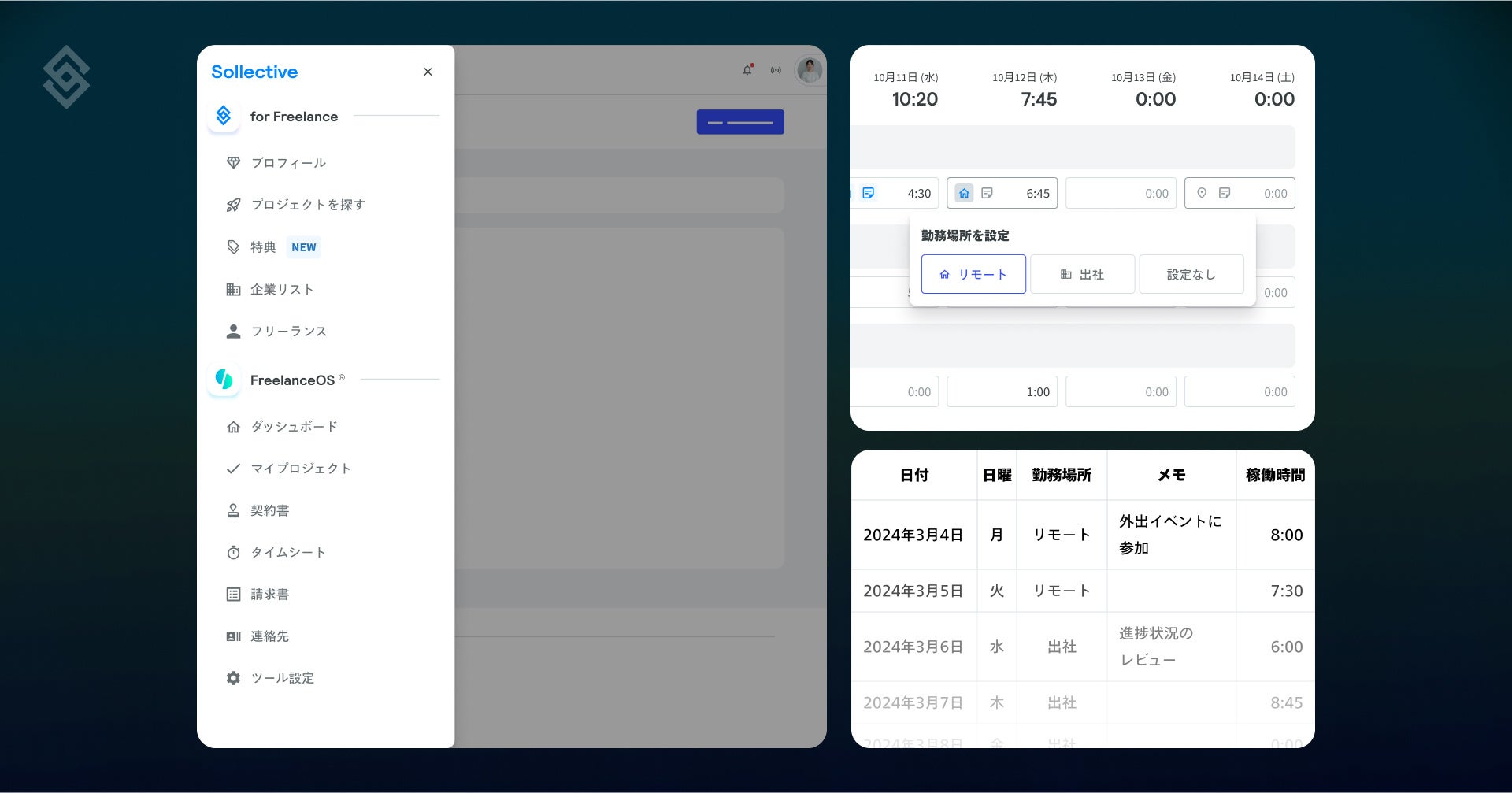
Task: Open the user avatar in the header
Action: pos(809,70)
